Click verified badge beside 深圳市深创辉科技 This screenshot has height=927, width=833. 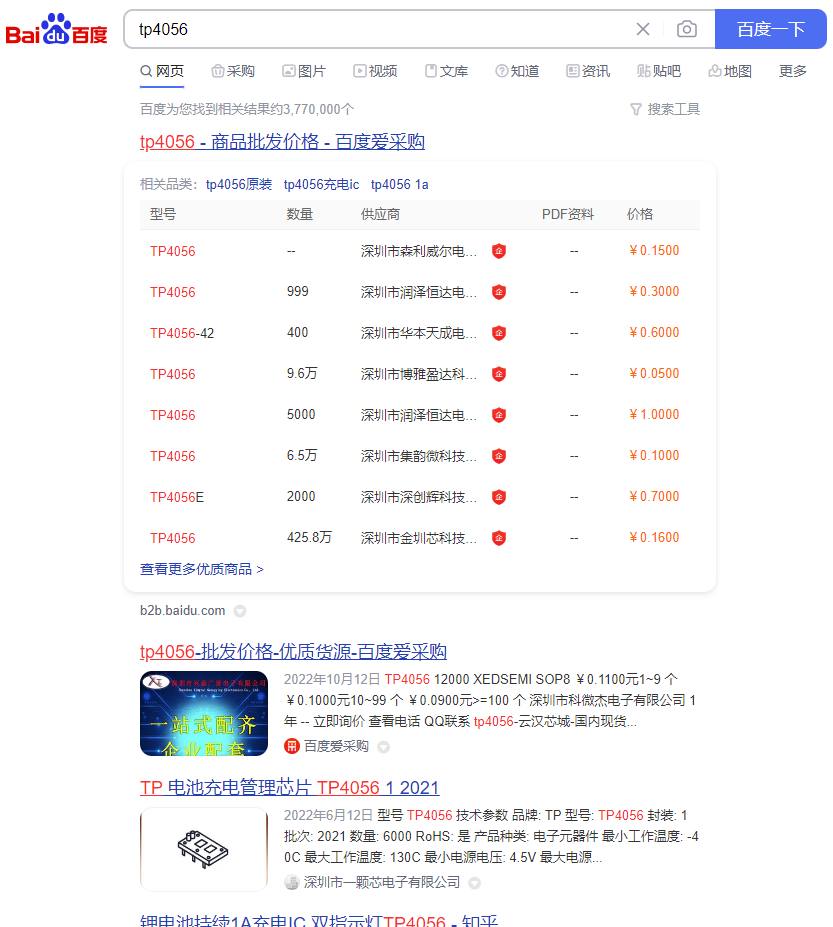click(499, 497)
